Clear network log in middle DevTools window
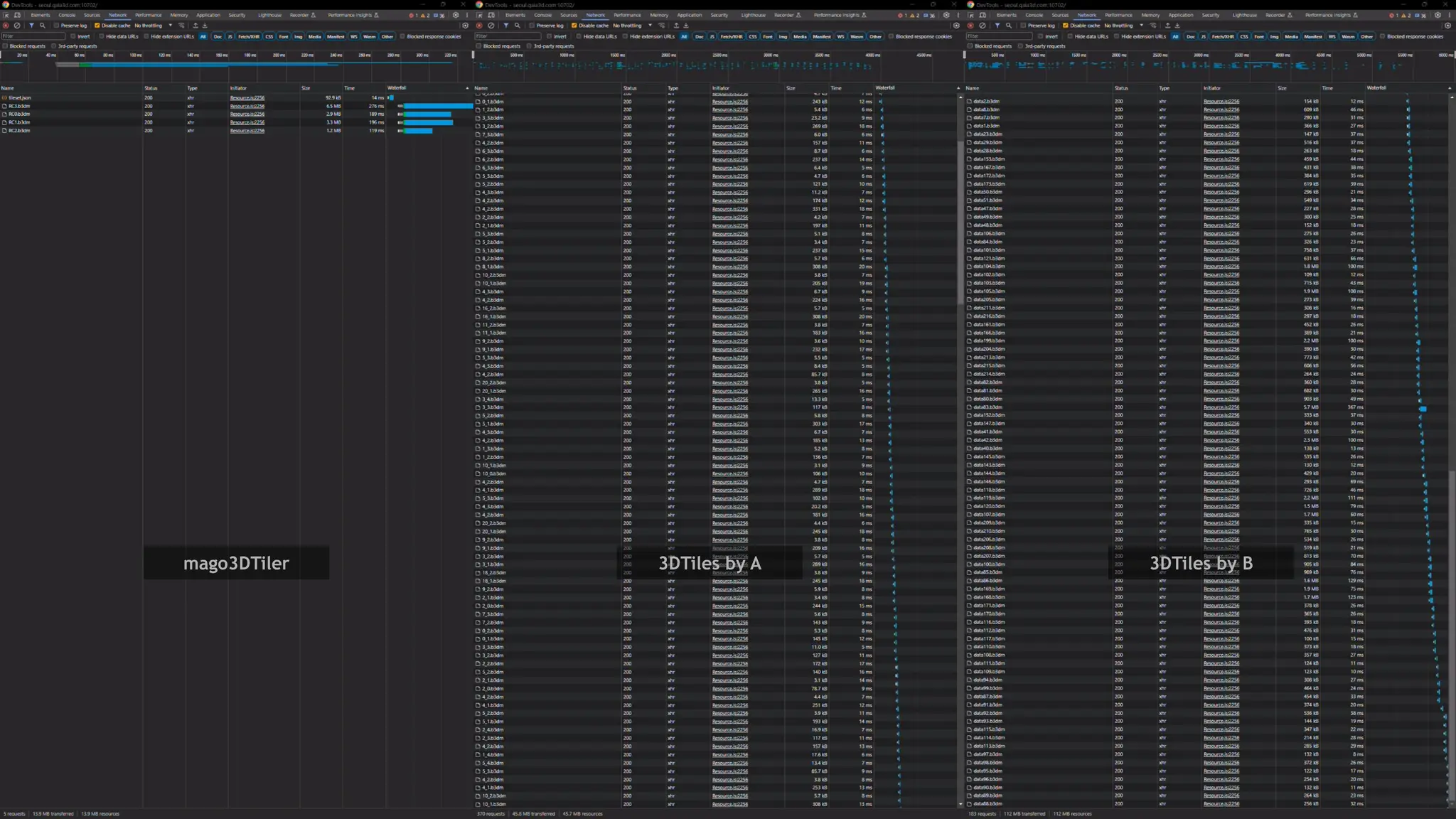The height and width of the screenshot is (819, 1456). 491,26
